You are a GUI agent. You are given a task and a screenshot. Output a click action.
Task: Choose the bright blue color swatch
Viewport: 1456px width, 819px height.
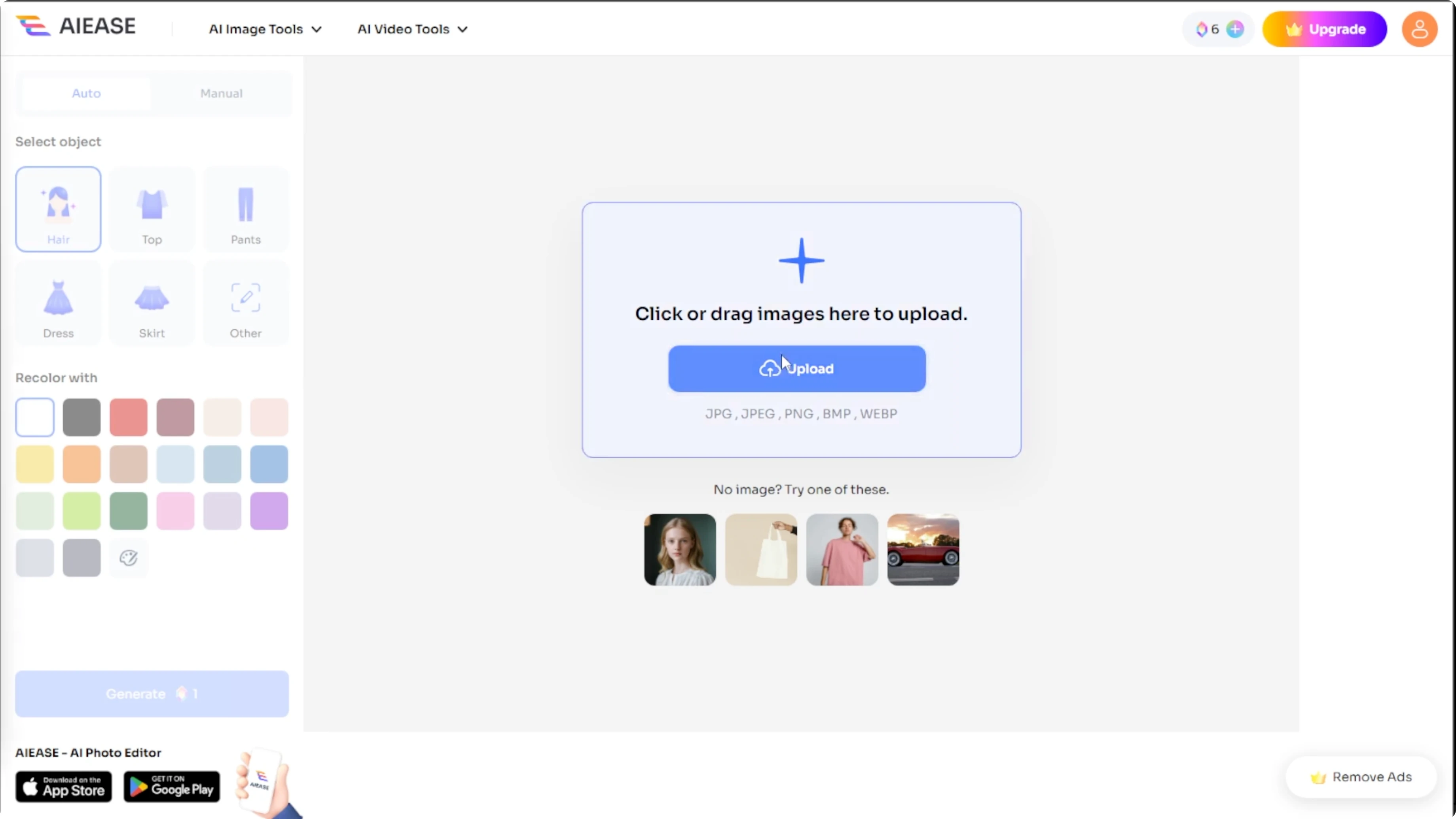coord(269,464)
